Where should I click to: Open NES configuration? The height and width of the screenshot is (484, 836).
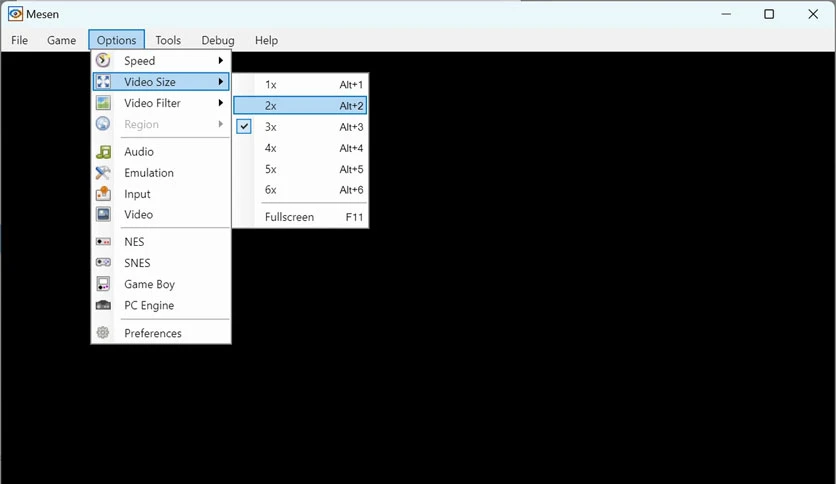[x=161, y=241]
